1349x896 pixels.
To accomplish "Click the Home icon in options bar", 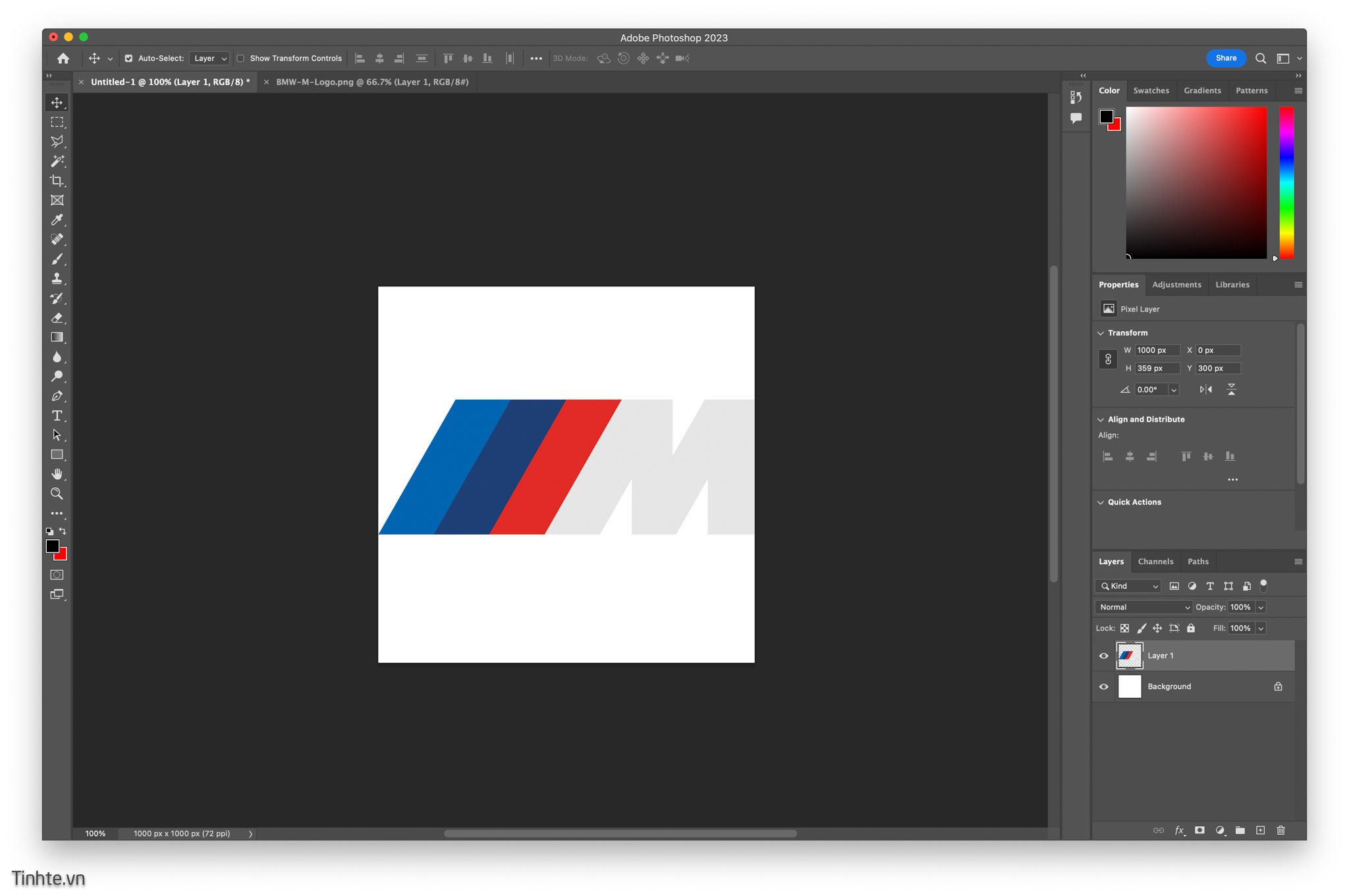I will pyautogui.click(x=63, y=59).
